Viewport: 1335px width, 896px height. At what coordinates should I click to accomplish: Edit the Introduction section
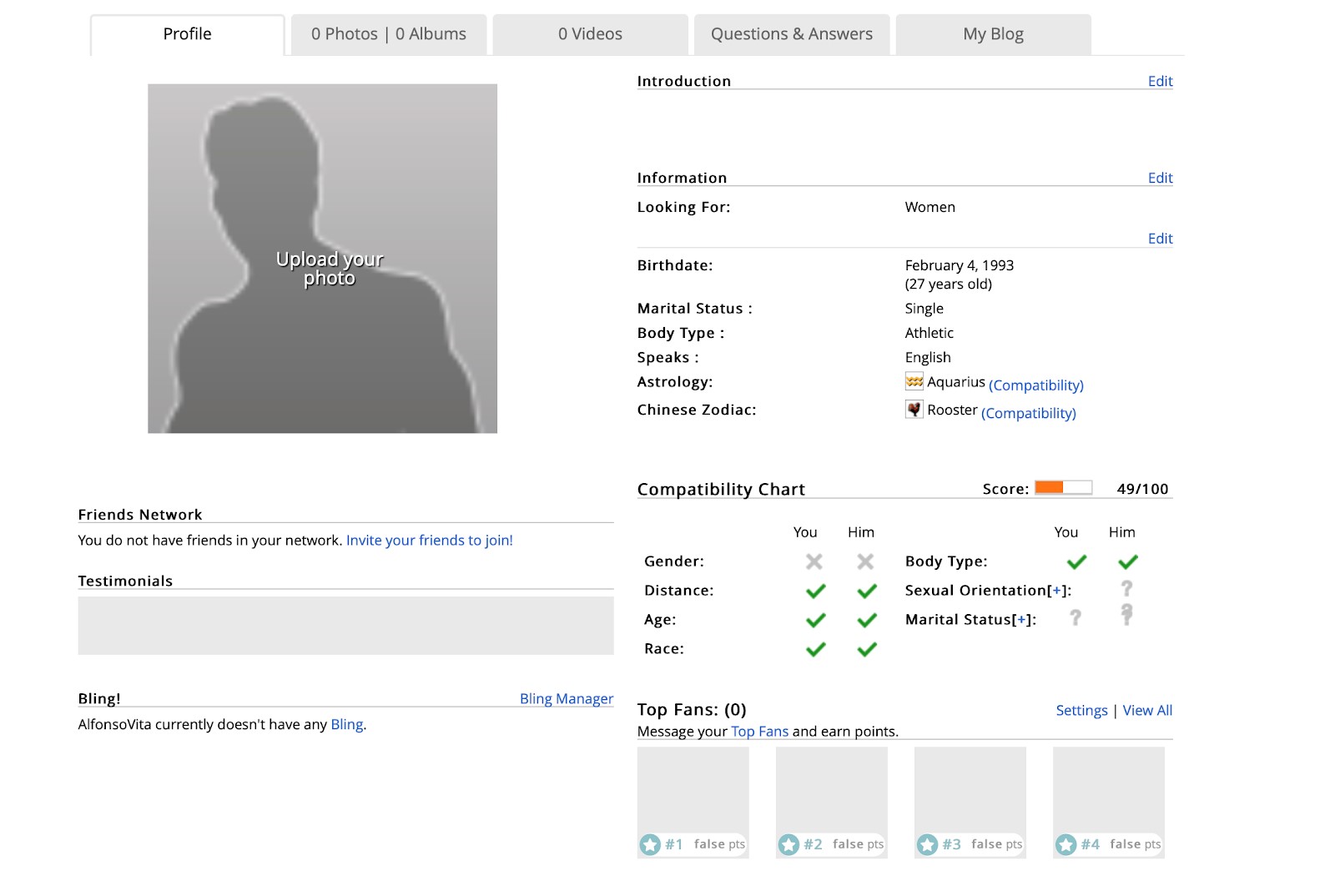(x=1160, y=81)
